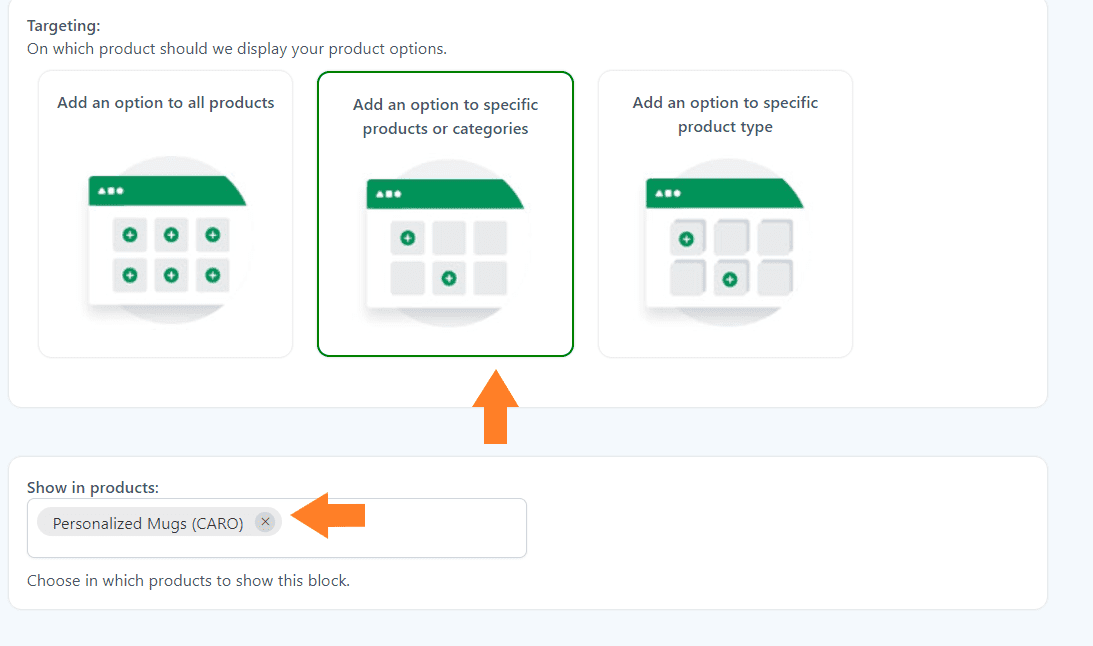
Task: Remove the Personalized Mugs (CARO) tag
Action: (x=265, y=522)
